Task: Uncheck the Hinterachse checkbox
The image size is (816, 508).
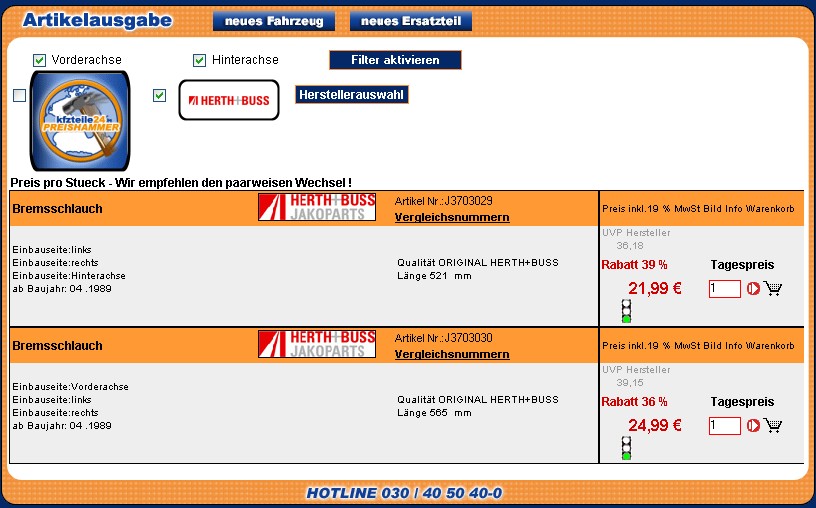Action: pos(199,60)
